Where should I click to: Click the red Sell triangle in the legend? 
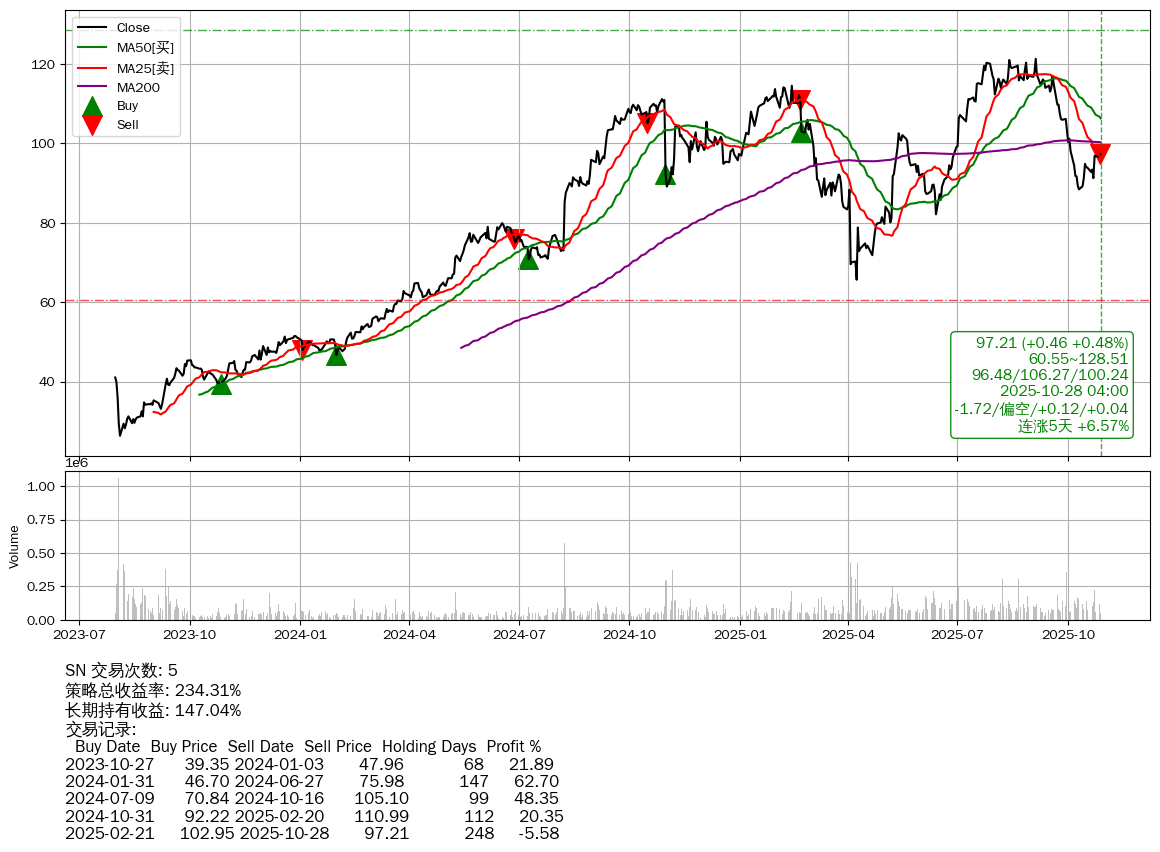(92, 125)
